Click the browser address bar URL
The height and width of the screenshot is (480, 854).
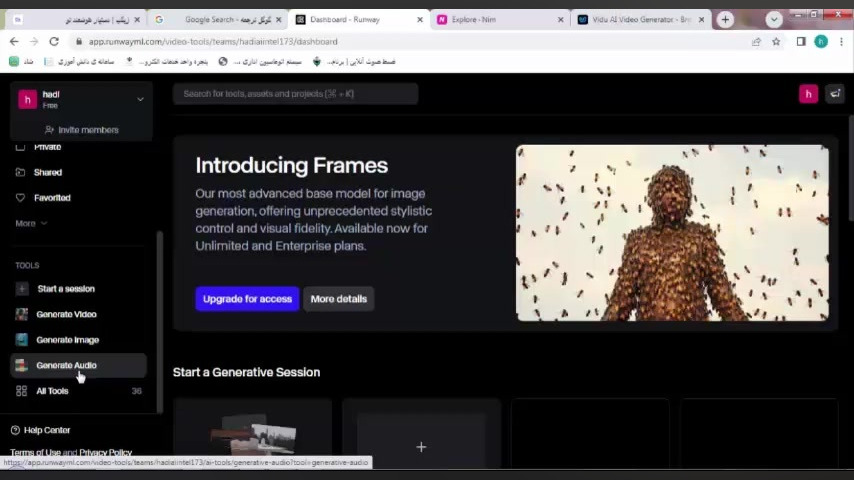click(213, 41)
